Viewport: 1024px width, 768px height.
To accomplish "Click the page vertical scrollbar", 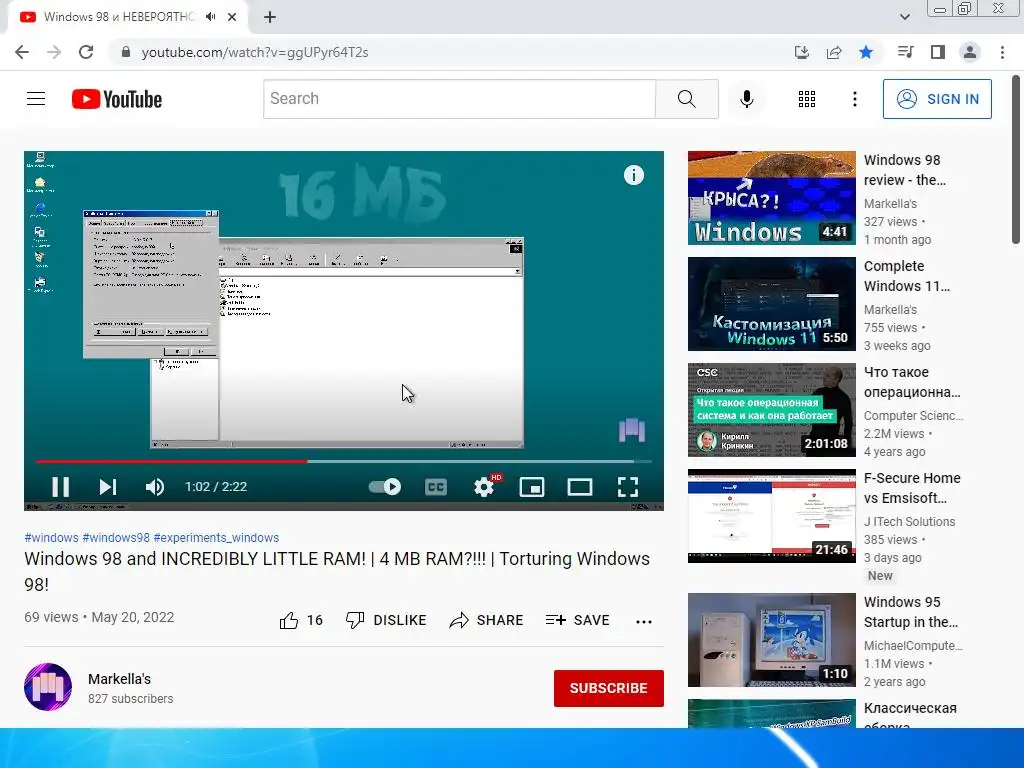I will 1016,160.
